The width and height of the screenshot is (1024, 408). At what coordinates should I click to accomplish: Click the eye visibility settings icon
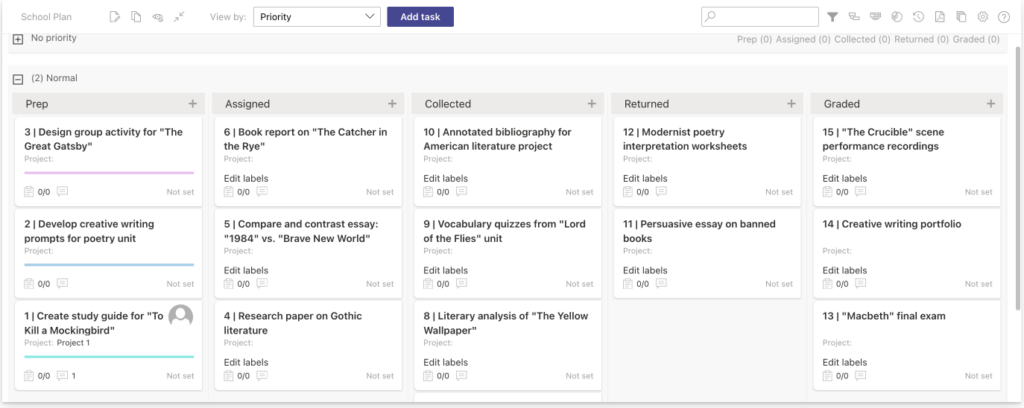pos(157,17)
